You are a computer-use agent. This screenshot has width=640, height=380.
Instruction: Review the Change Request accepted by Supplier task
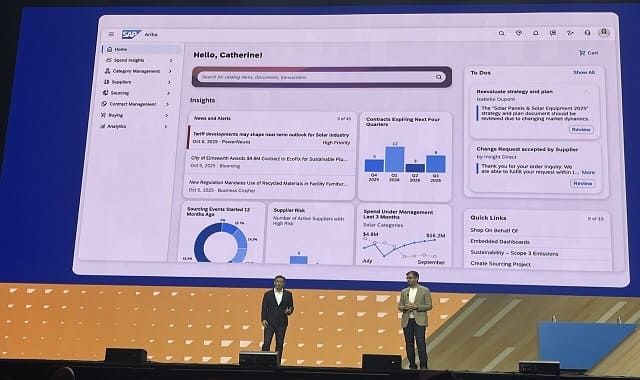click(x=582, y=183)
